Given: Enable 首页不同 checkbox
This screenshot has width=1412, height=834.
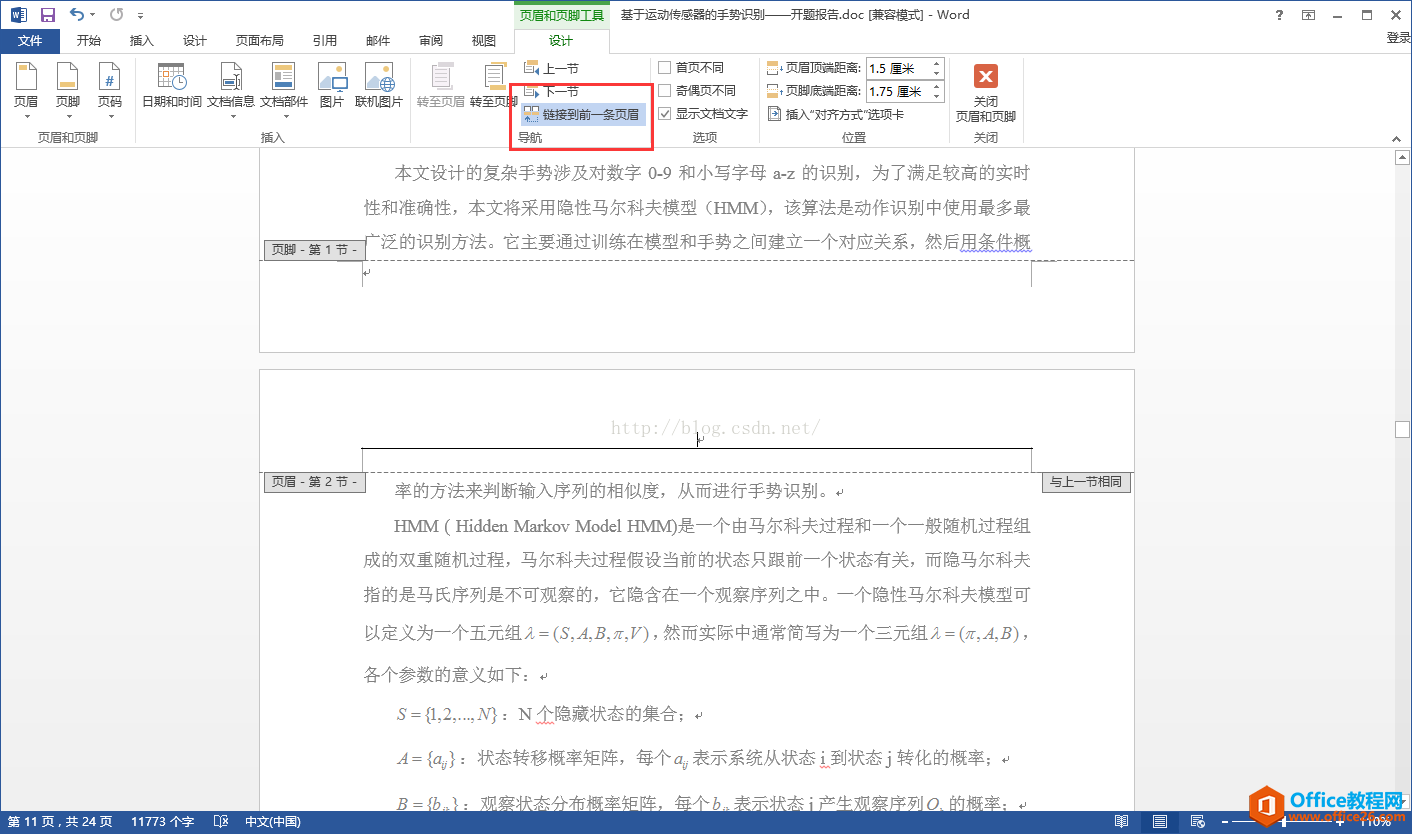Looking at the screenshot, I should (664, 68).
